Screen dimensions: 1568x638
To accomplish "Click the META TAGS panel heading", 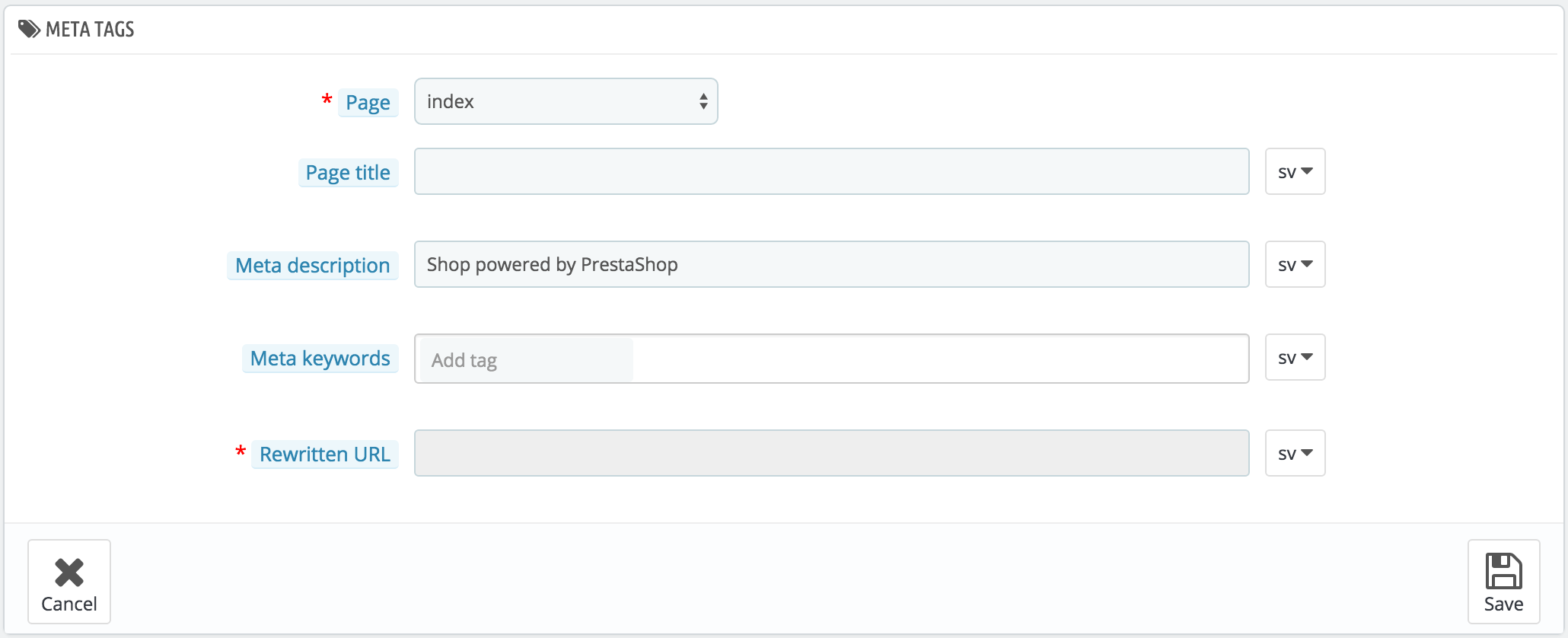I will [90, 29].
